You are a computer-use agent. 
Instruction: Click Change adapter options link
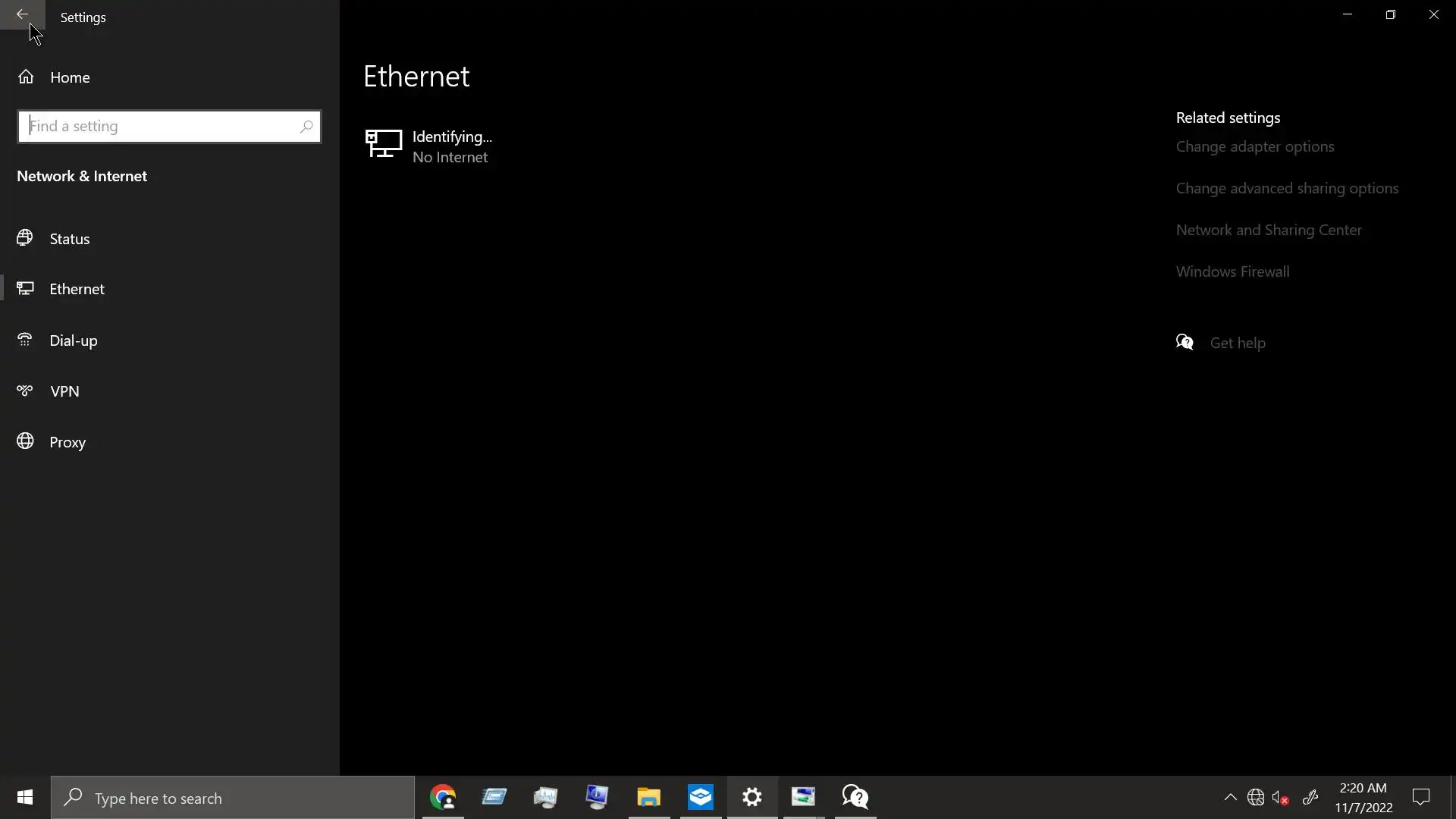tap(1254, 146)
